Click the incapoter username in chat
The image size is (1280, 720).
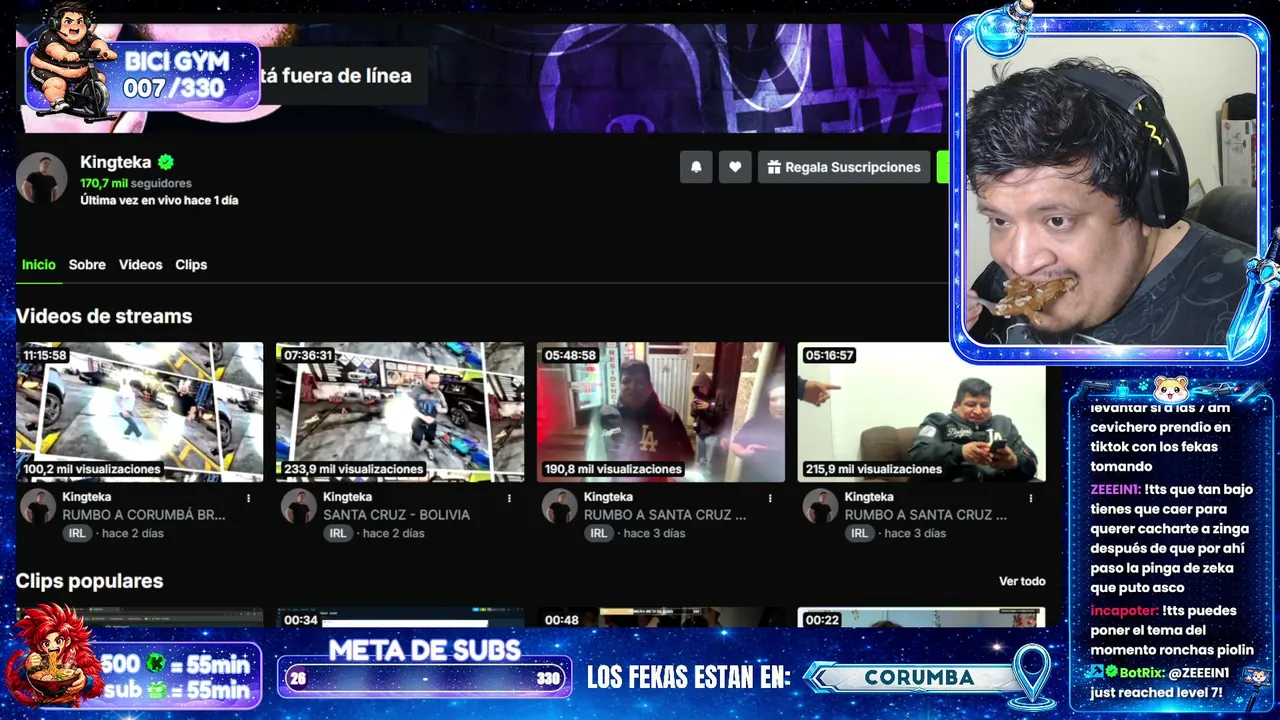tap(1124, 611)
